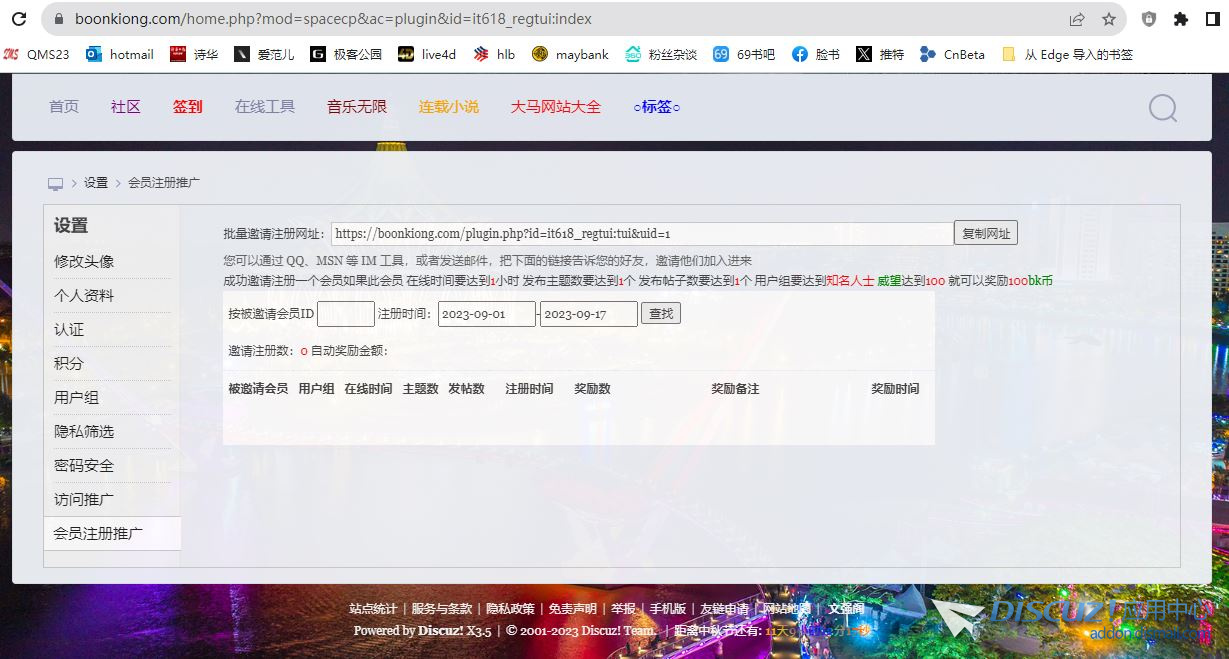
Task: Open the browser extensions puzzle icon
Action: (x=1181, y=19)
